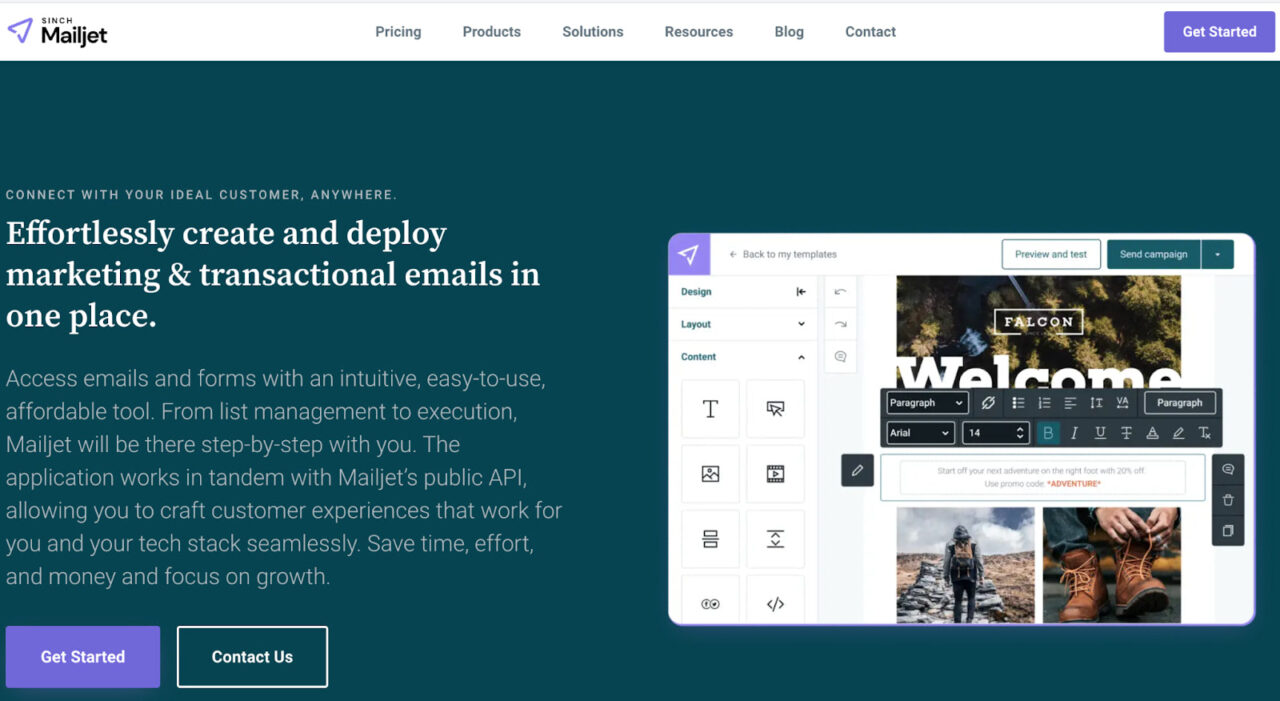Viewport: 1280px width, 701px height.
Task: Click the comment bubble icon below redo
Action: 840,357
